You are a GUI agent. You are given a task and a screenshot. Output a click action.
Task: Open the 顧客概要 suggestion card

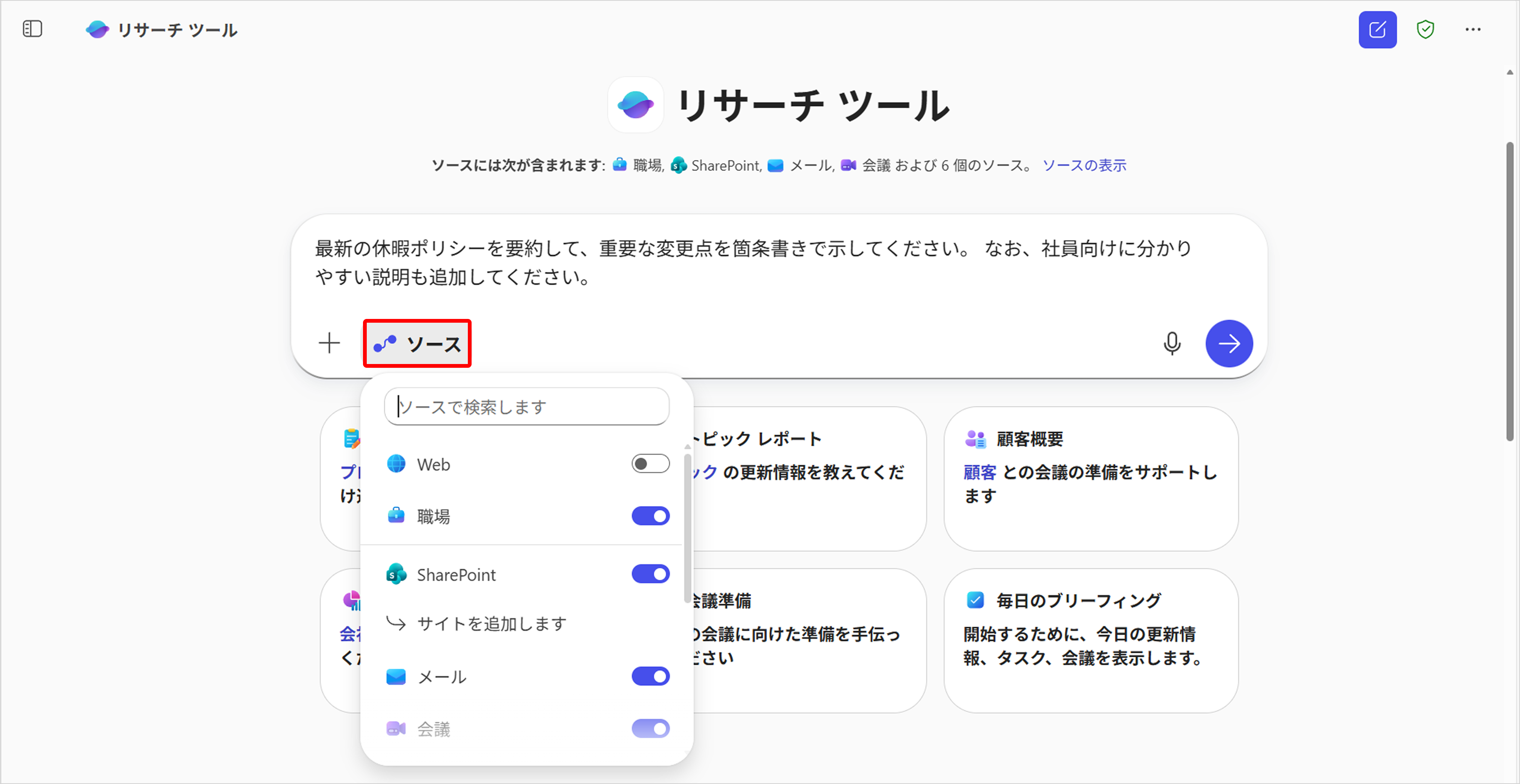(1090, 479)
